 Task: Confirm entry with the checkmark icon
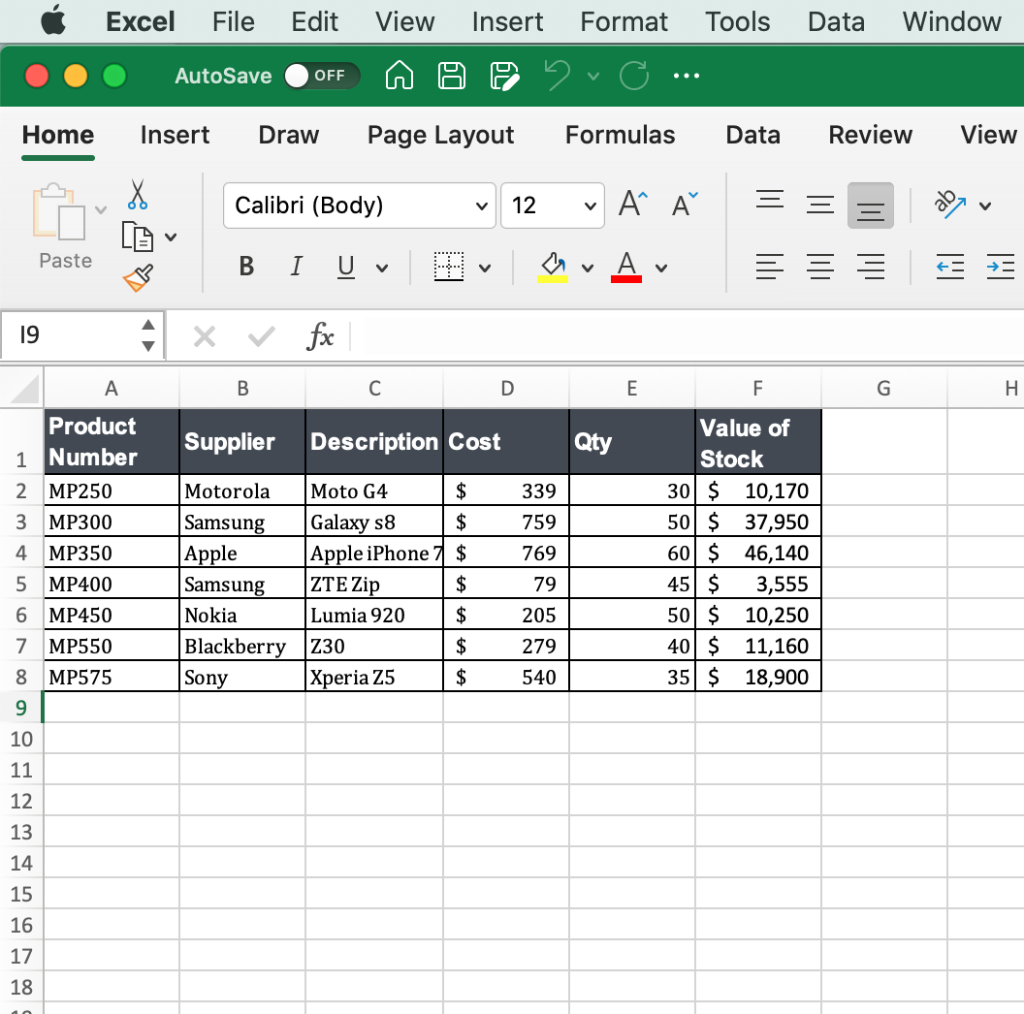pyautogui.click(x=261, y=337)
